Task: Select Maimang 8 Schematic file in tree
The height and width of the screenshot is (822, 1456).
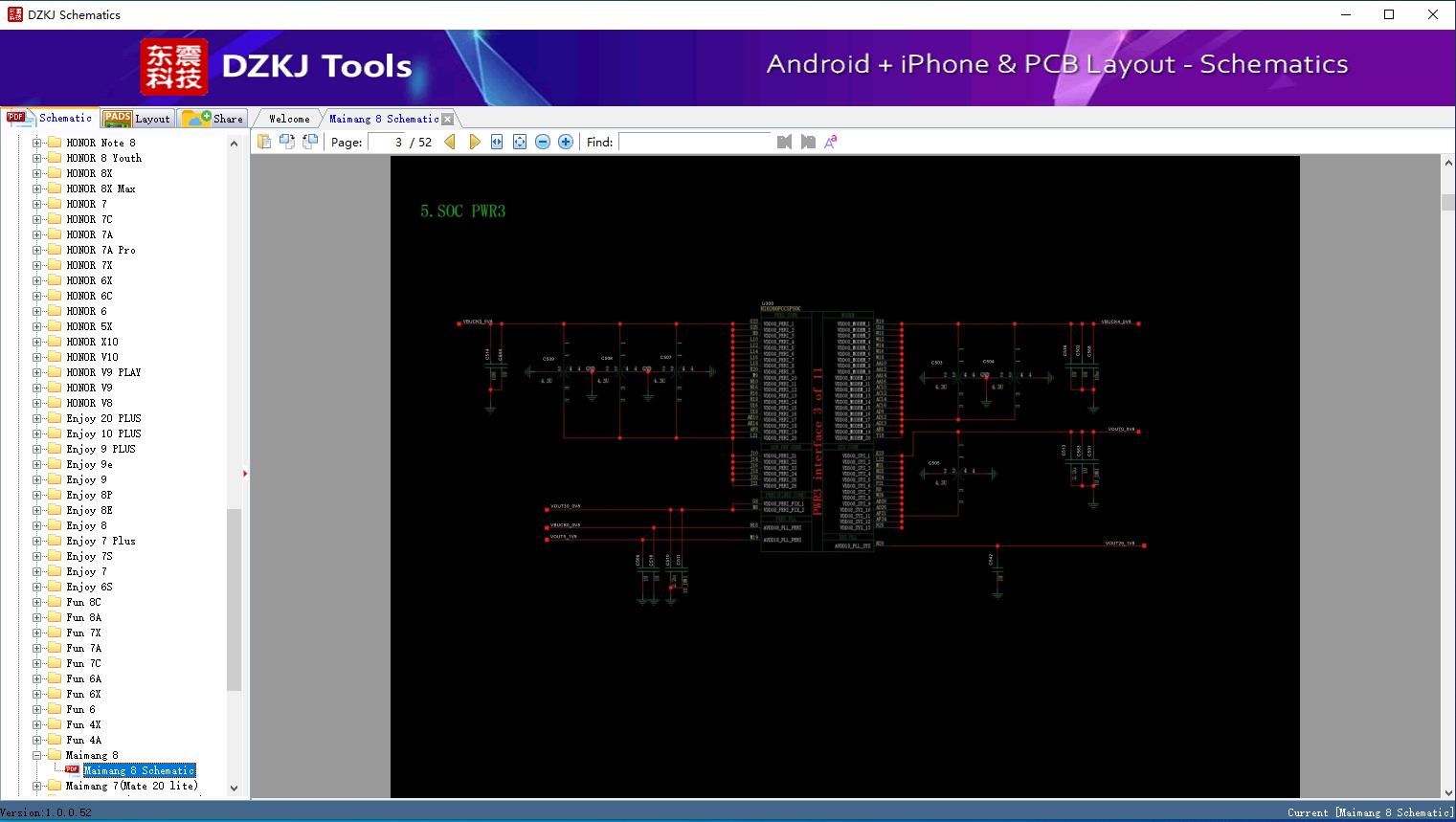Action: (x=139, y=770)
